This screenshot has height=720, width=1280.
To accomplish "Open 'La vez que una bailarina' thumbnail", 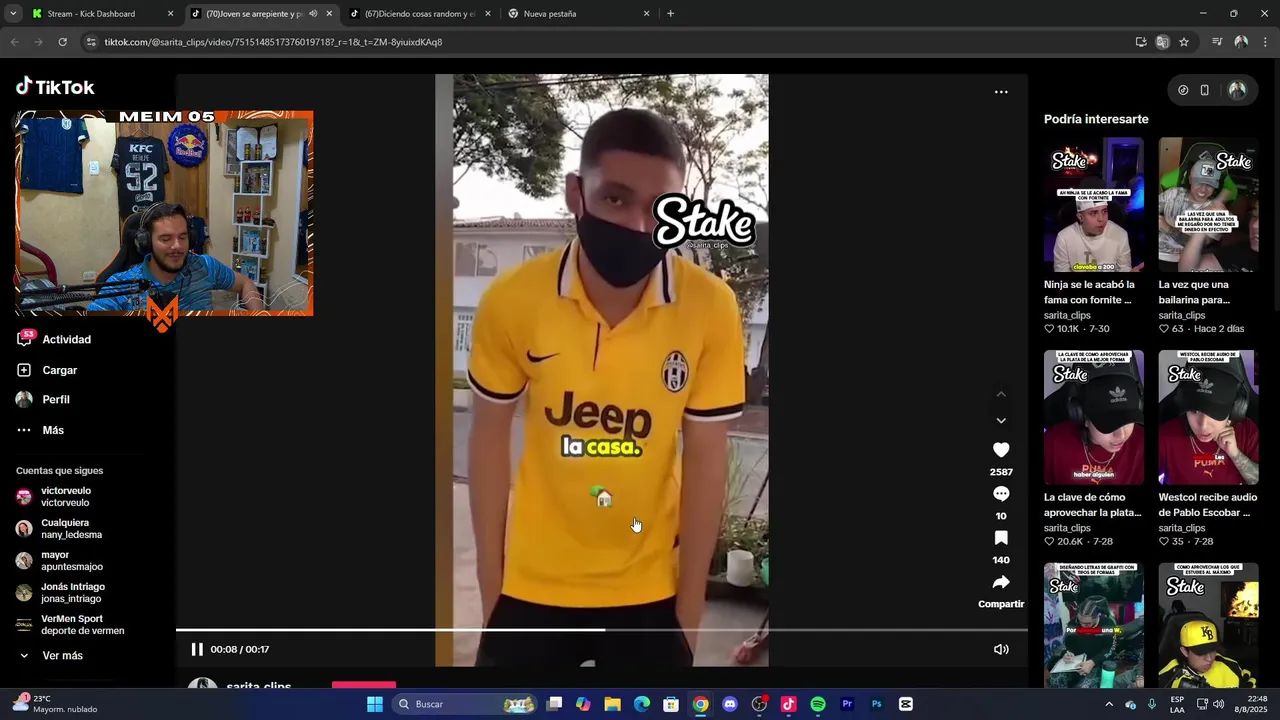I will tap(1208, 204).
